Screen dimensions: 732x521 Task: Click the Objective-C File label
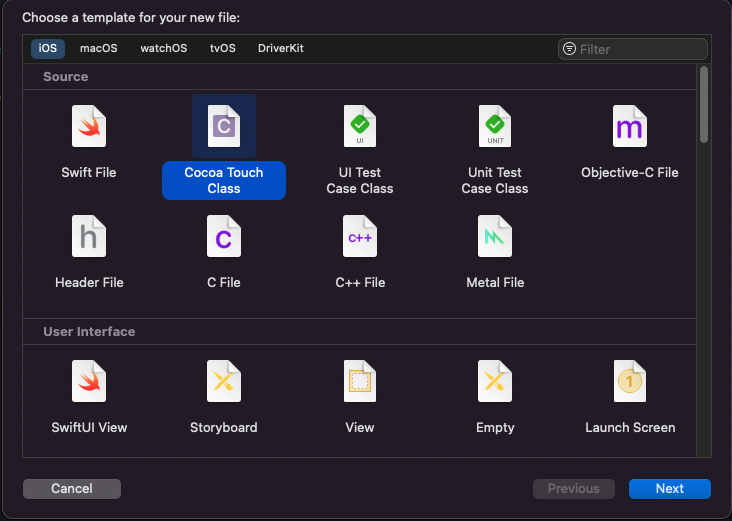tap(630, 173)
